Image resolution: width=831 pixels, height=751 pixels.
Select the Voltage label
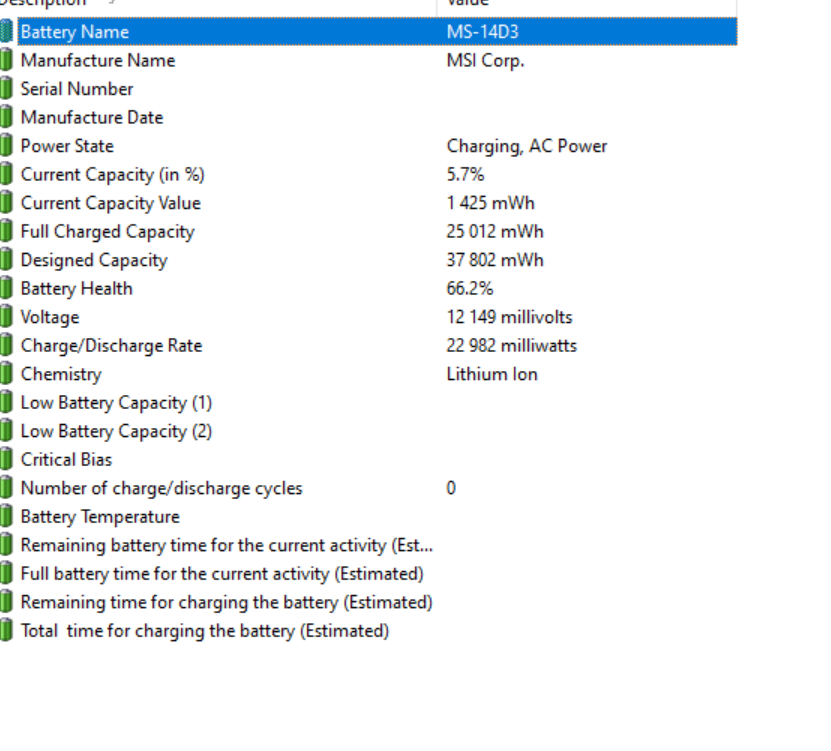point(50,317)
